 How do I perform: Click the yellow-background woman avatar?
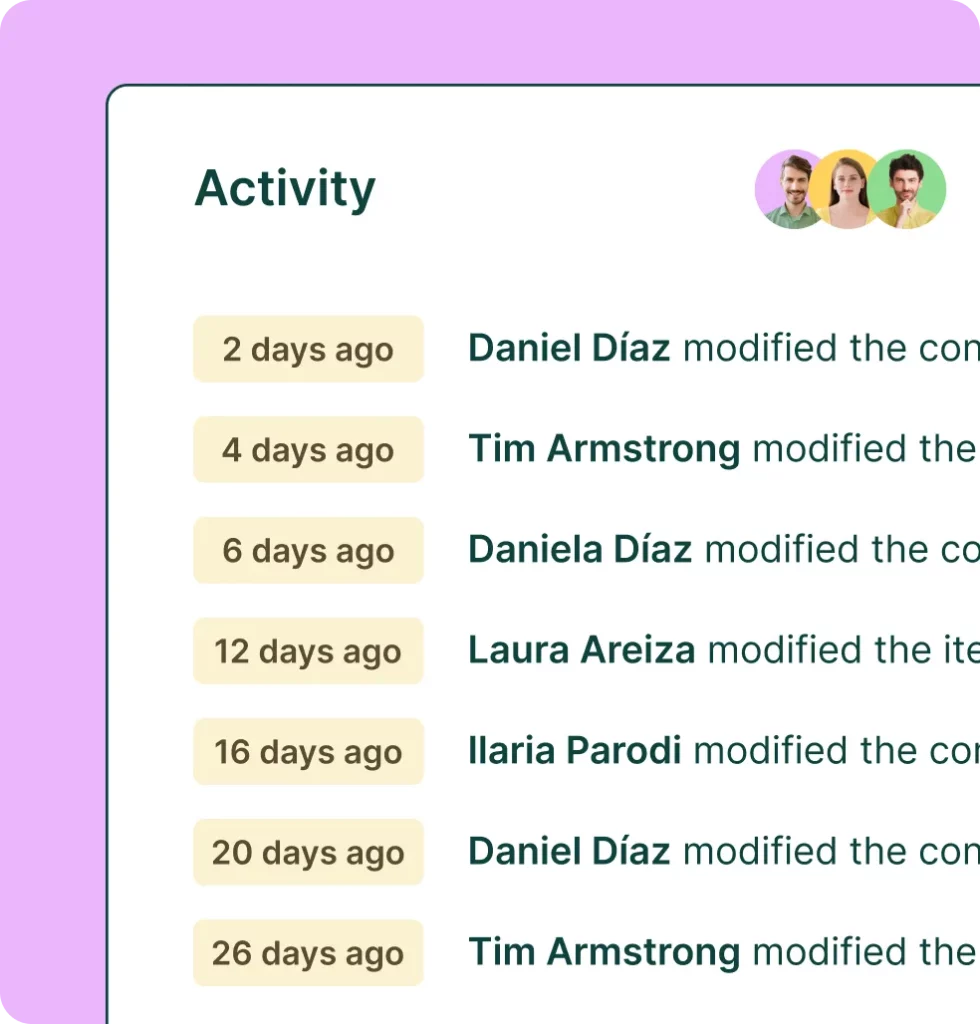click(846, 189)
